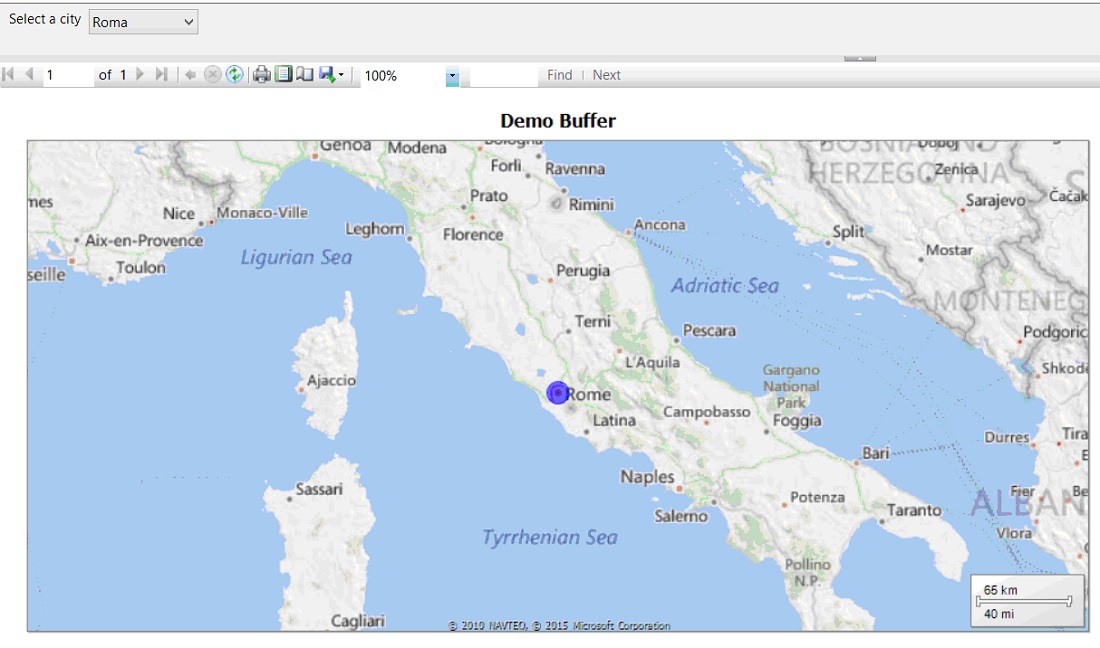This screenshot has height=648, width=1100.
Task: Click the Ajaccio label on map
Action: click(331, 380)
